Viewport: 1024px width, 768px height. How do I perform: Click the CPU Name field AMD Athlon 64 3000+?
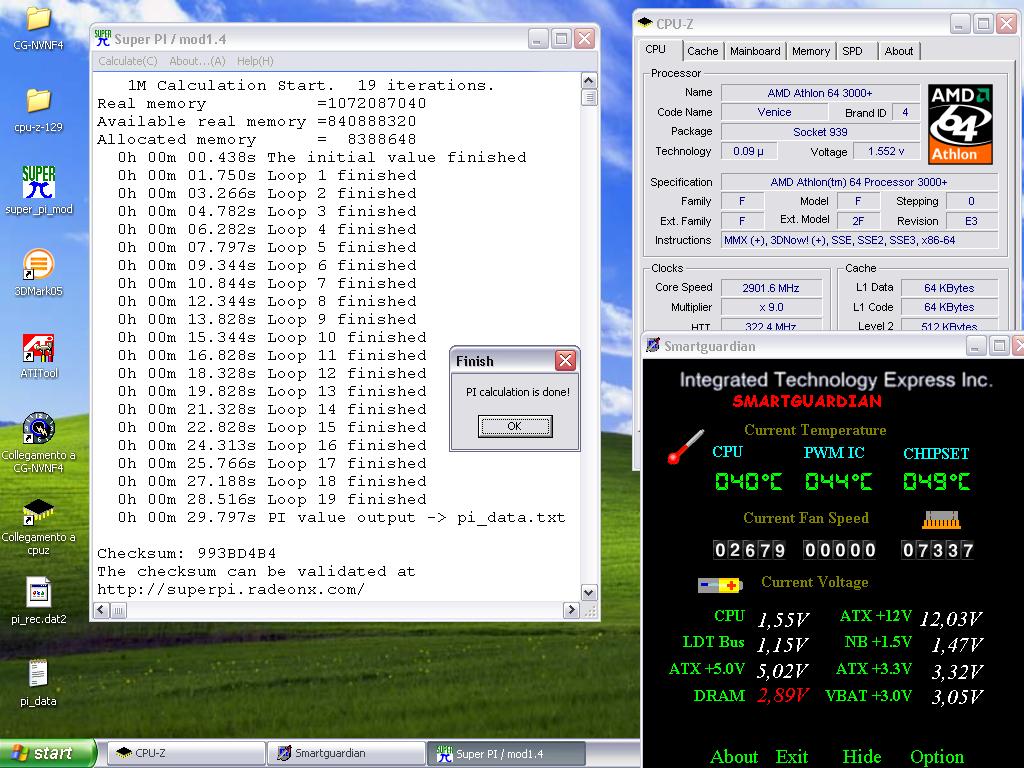click(x=820, y=93)
